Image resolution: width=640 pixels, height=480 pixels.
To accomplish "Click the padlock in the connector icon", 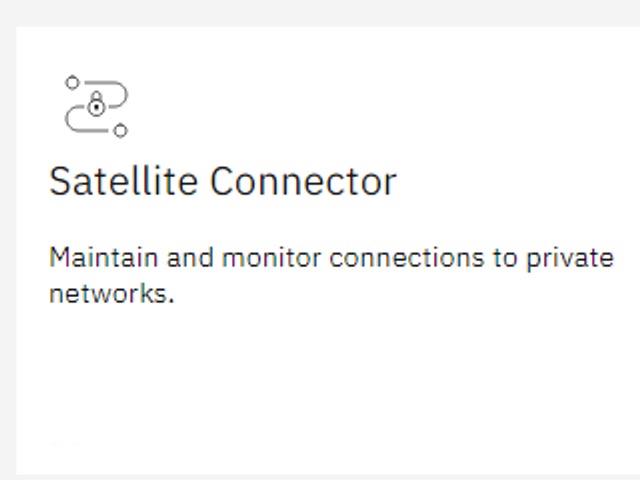I will pyautogui.click(x=96, y=104).
